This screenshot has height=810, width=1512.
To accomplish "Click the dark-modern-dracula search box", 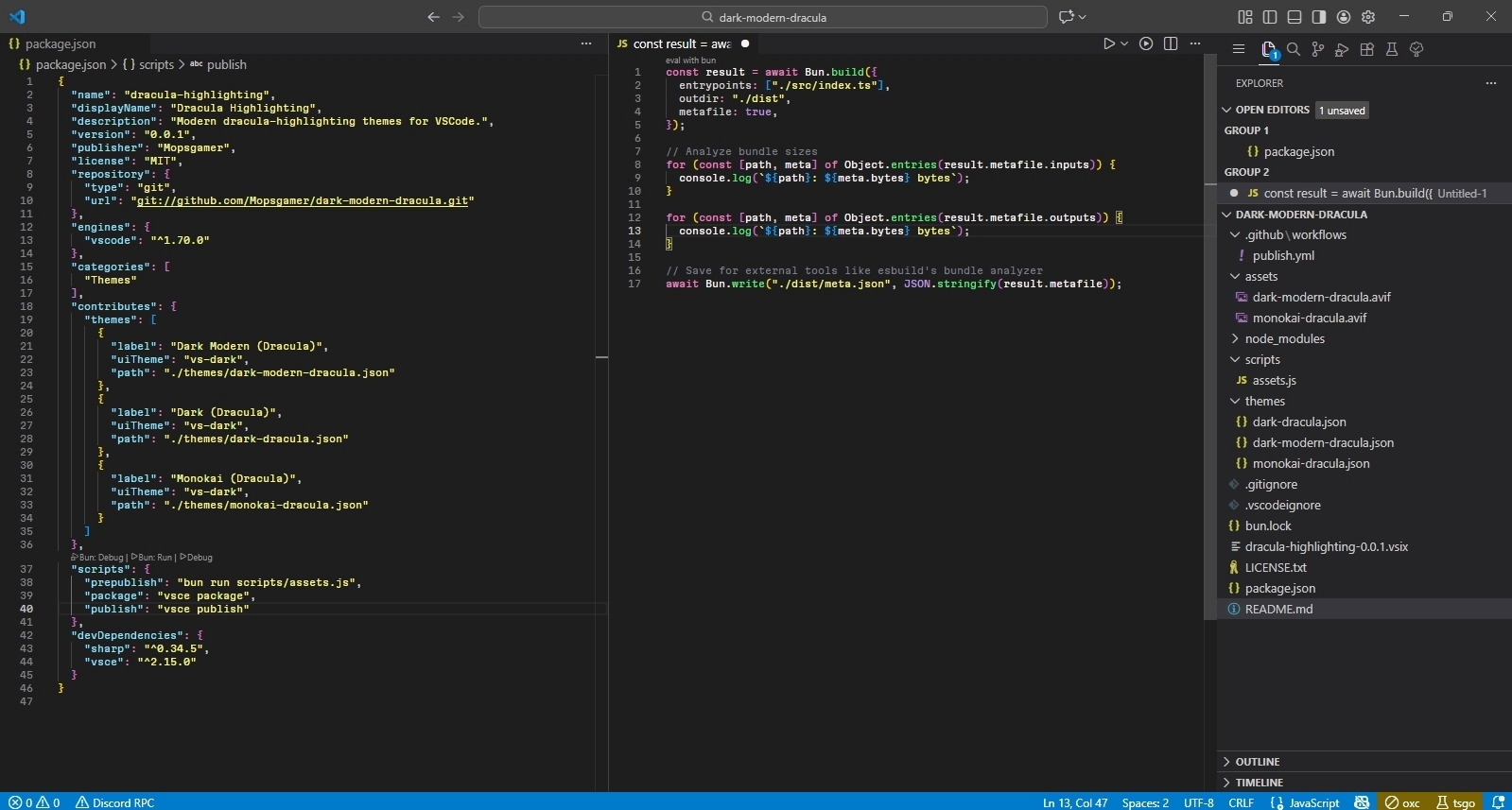I will [763, 17].
